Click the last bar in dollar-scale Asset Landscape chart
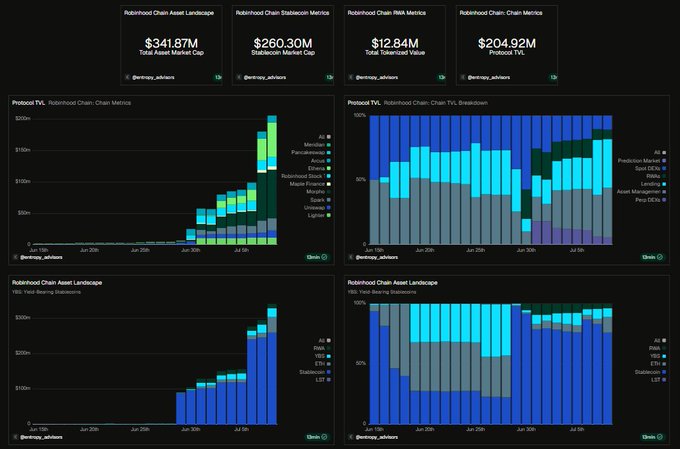The image size is (680, 449). tap(272, 364)
